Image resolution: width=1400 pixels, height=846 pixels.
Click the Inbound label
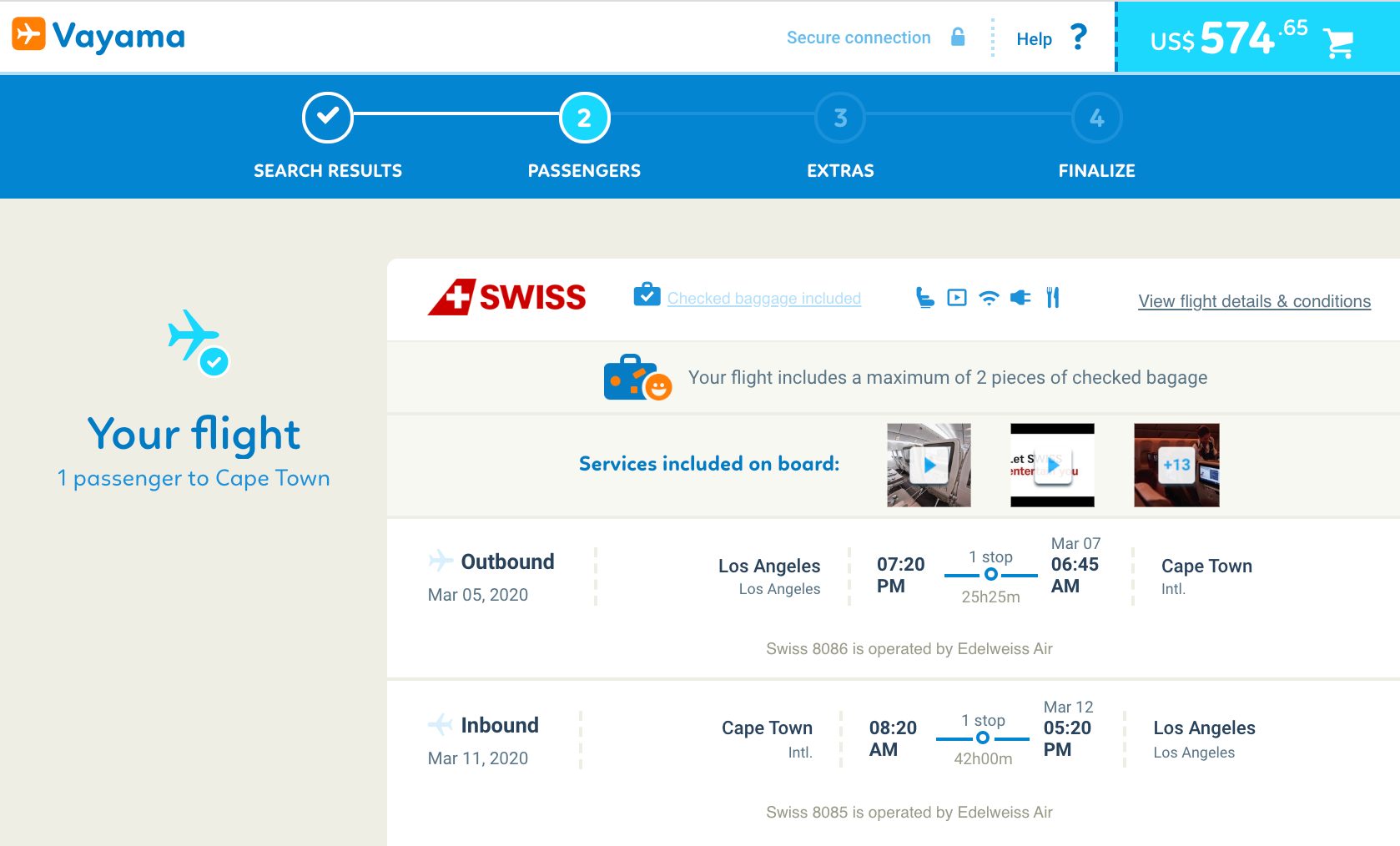pyautogui.click(x=500, y=725)
